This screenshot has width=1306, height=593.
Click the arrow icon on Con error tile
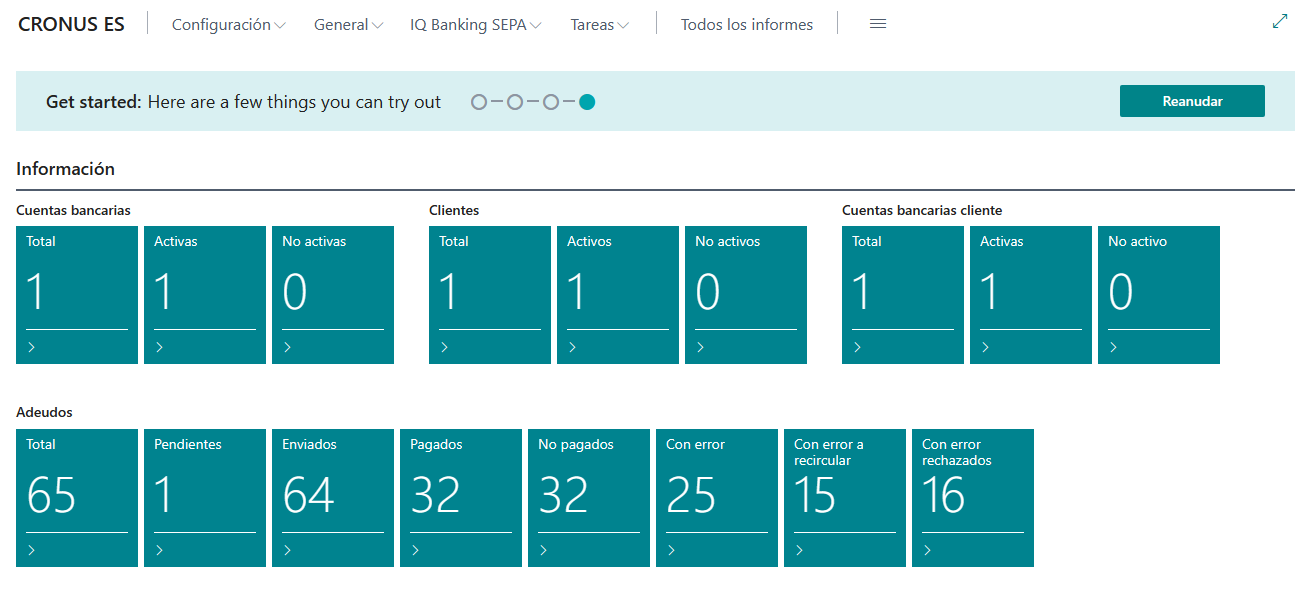click(672, 550)
